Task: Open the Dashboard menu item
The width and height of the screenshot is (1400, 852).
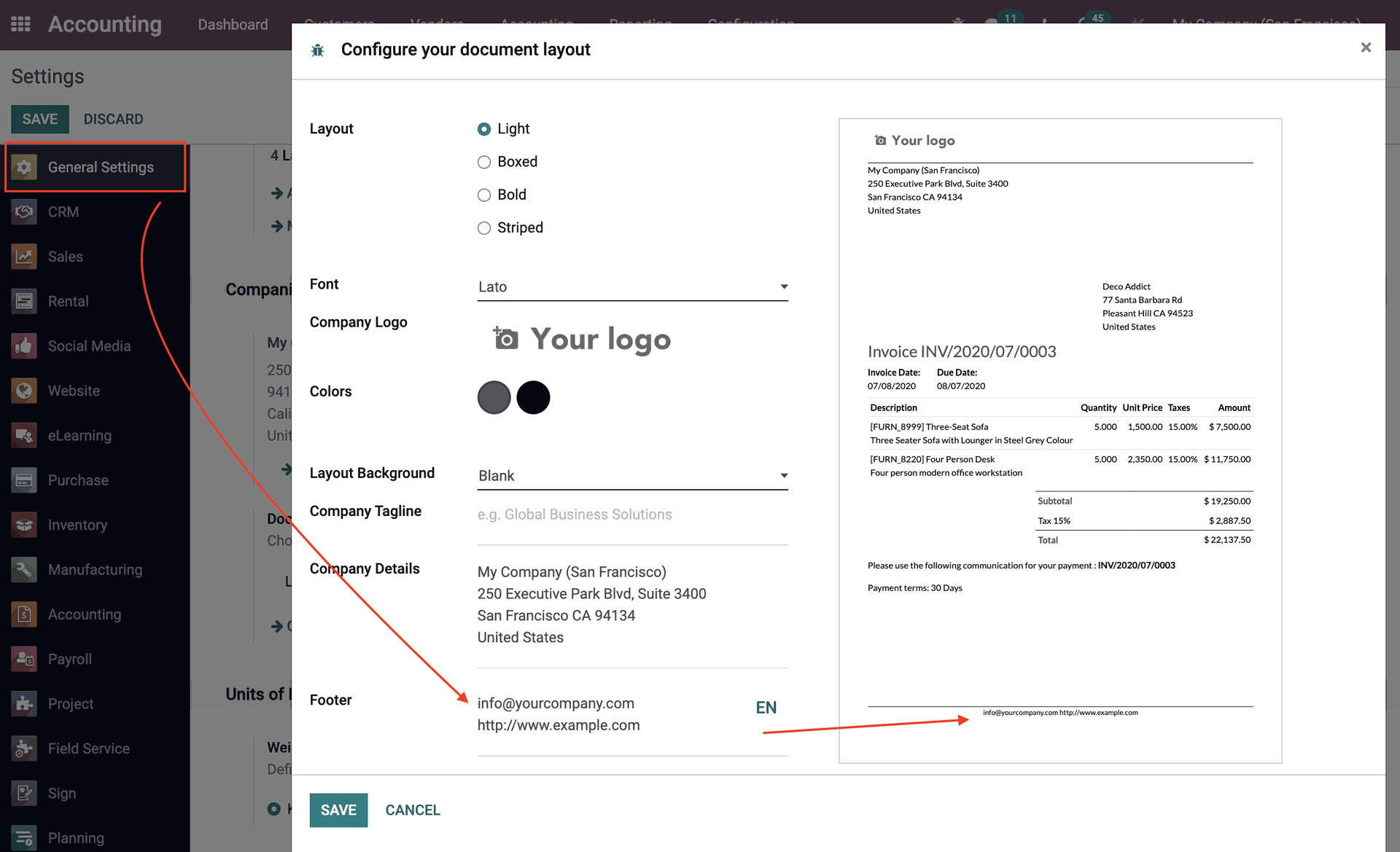Action: pyautogui.click(x=233, y=25)
